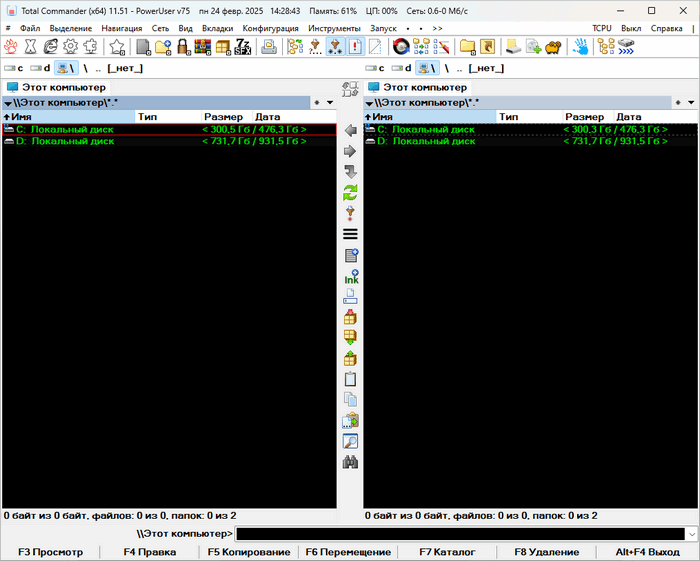
Task: Open right panel path history dropdown arrow
Action: pyautogui.click(x=691, y=103)
